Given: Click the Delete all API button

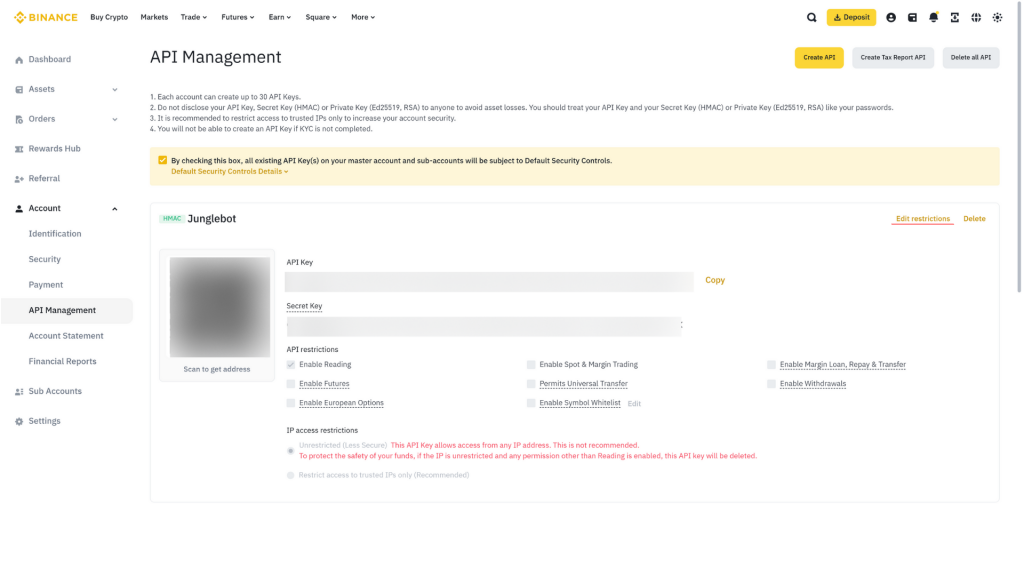Looking at the screenshot, I should click(x=970, y=57).
